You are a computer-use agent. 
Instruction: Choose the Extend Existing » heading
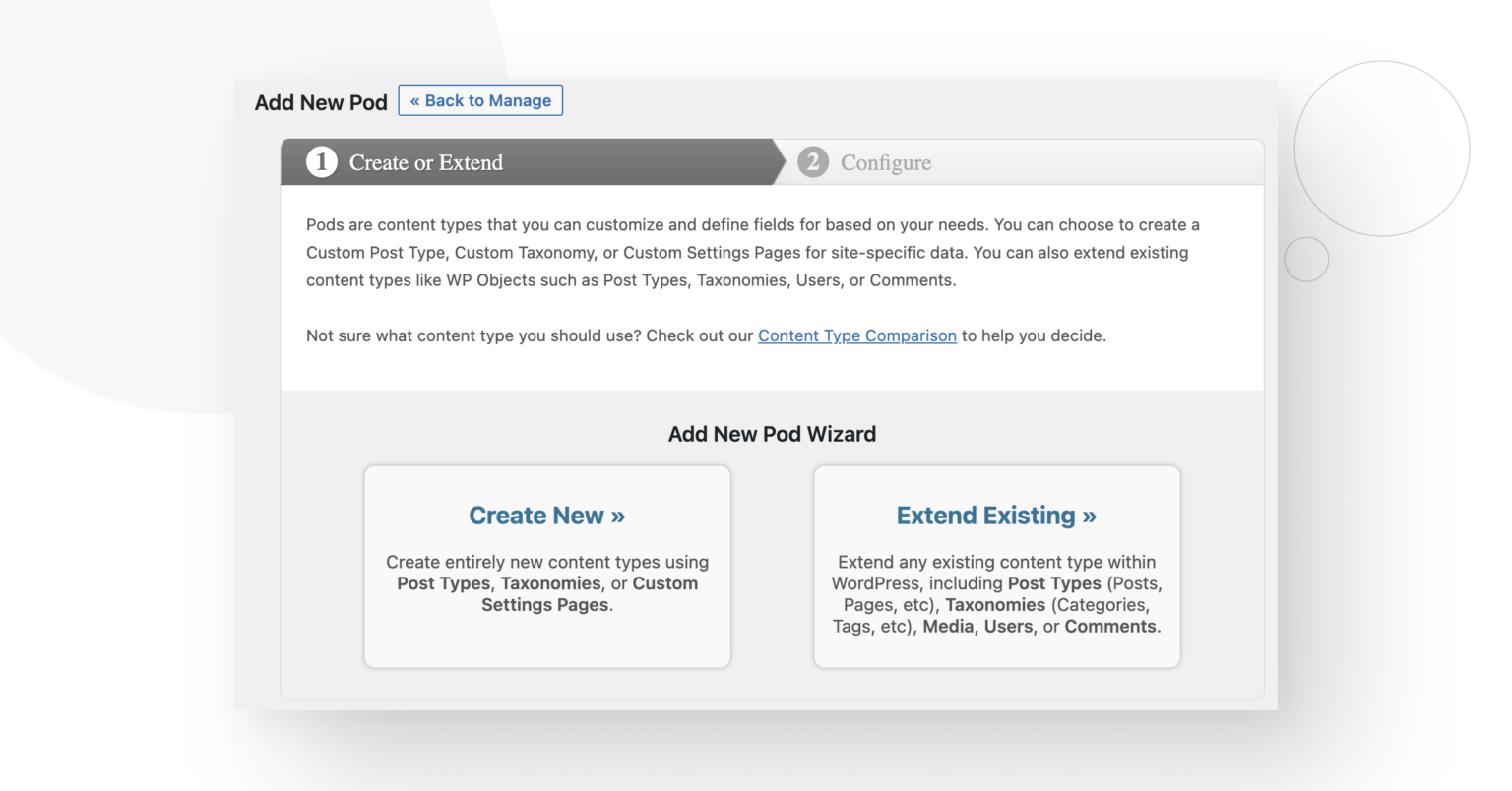(996, 516)
